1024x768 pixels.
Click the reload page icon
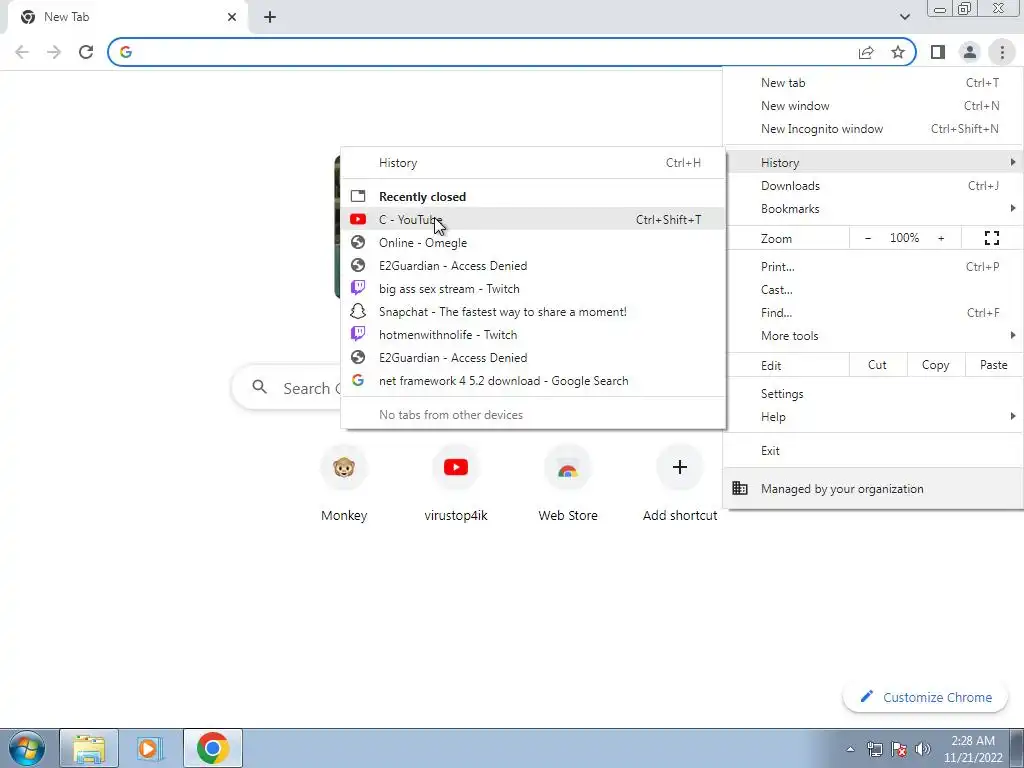(x=86, y=52)
